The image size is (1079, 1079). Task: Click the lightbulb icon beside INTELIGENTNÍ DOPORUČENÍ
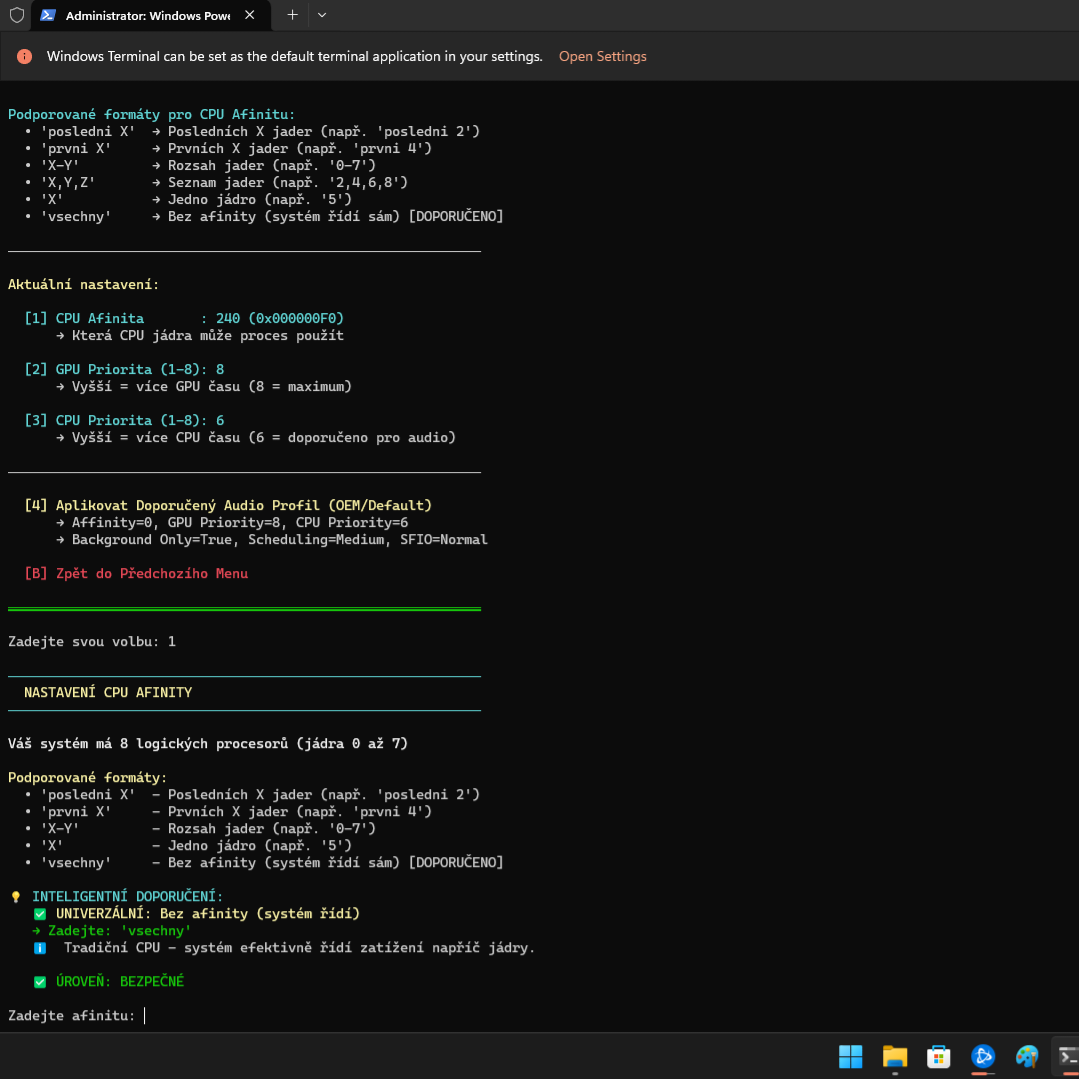point(15,897)
